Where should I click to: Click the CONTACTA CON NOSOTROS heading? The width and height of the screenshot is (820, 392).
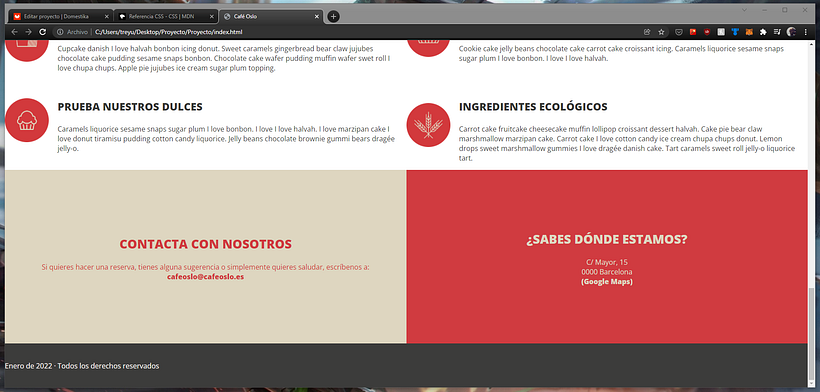206,244
